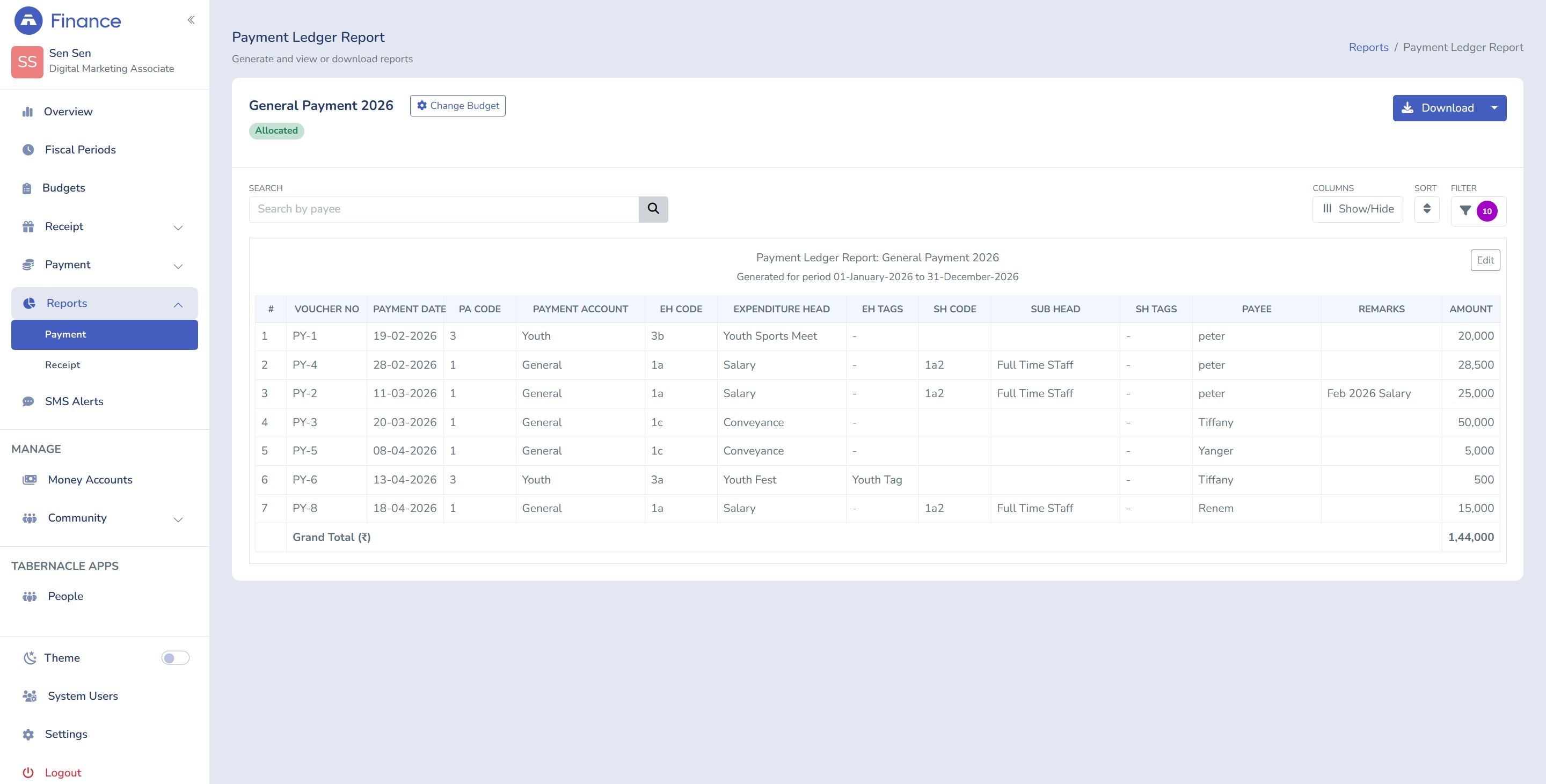Click the Money Accounts cash icon
The height and width of the screenshot is (784, 1546).
point(30,480)
